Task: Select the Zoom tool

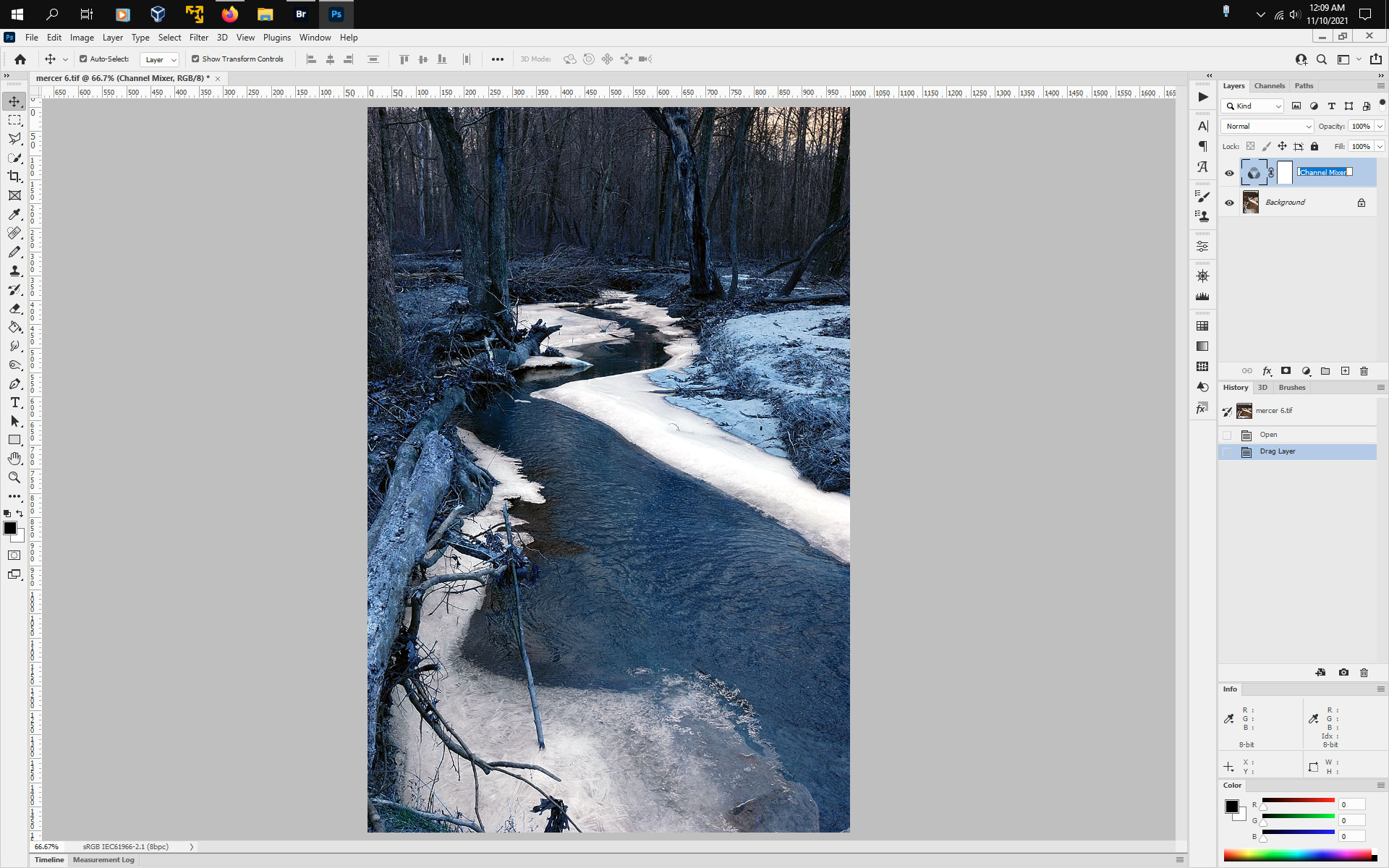Action: tap(14, 477)
